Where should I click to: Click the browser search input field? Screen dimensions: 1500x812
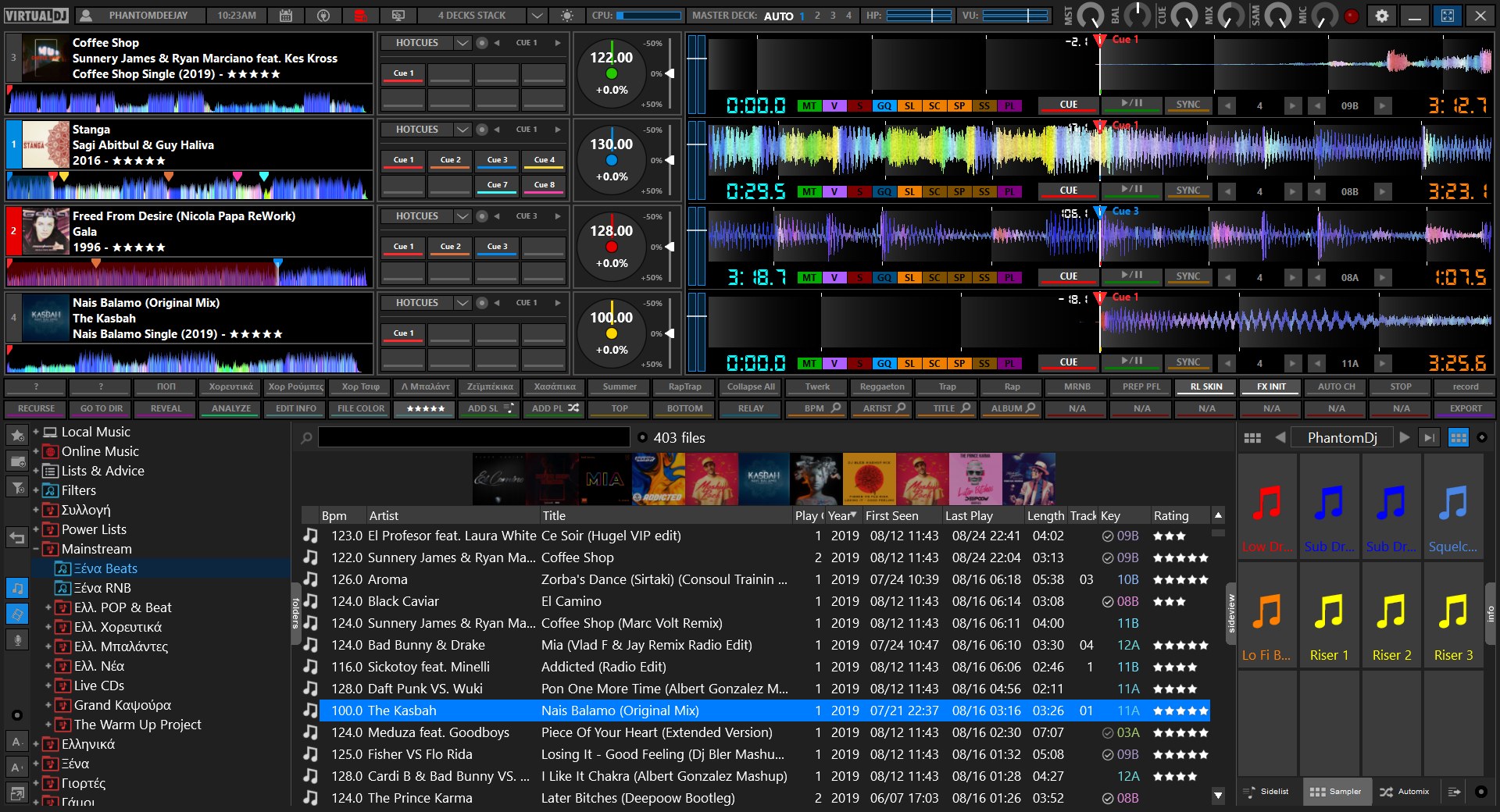click(x=474, y=437)
